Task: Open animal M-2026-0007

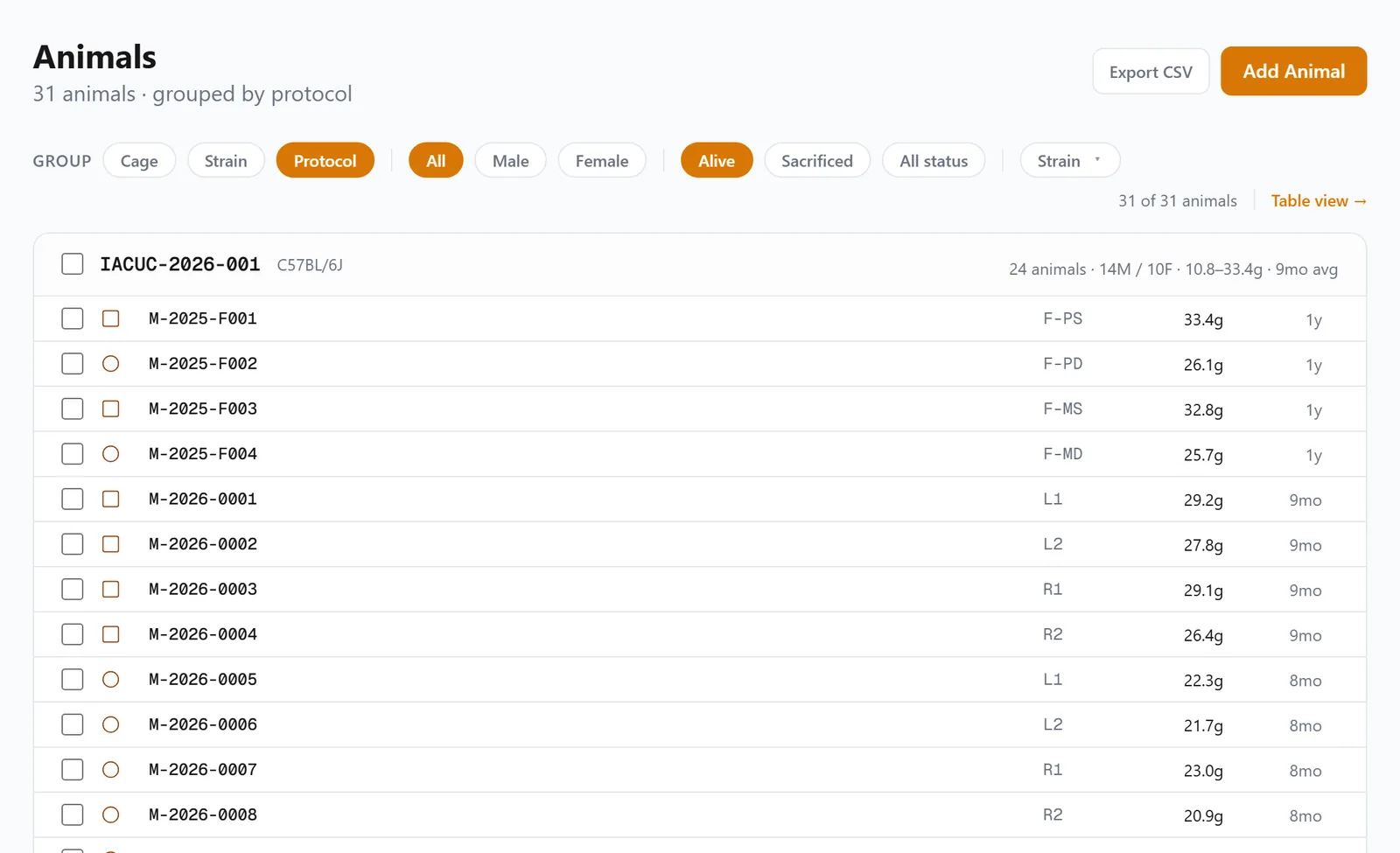Action: point(203,770)
